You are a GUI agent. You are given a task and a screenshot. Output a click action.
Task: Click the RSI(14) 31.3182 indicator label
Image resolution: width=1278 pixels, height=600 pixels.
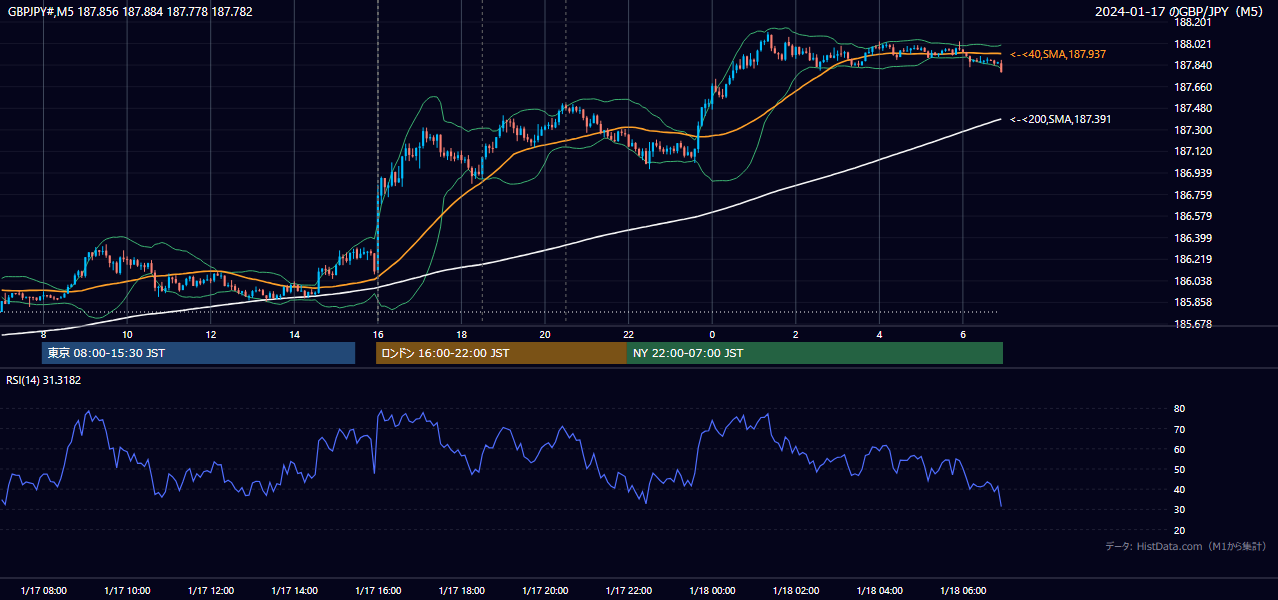coord(43,380)
